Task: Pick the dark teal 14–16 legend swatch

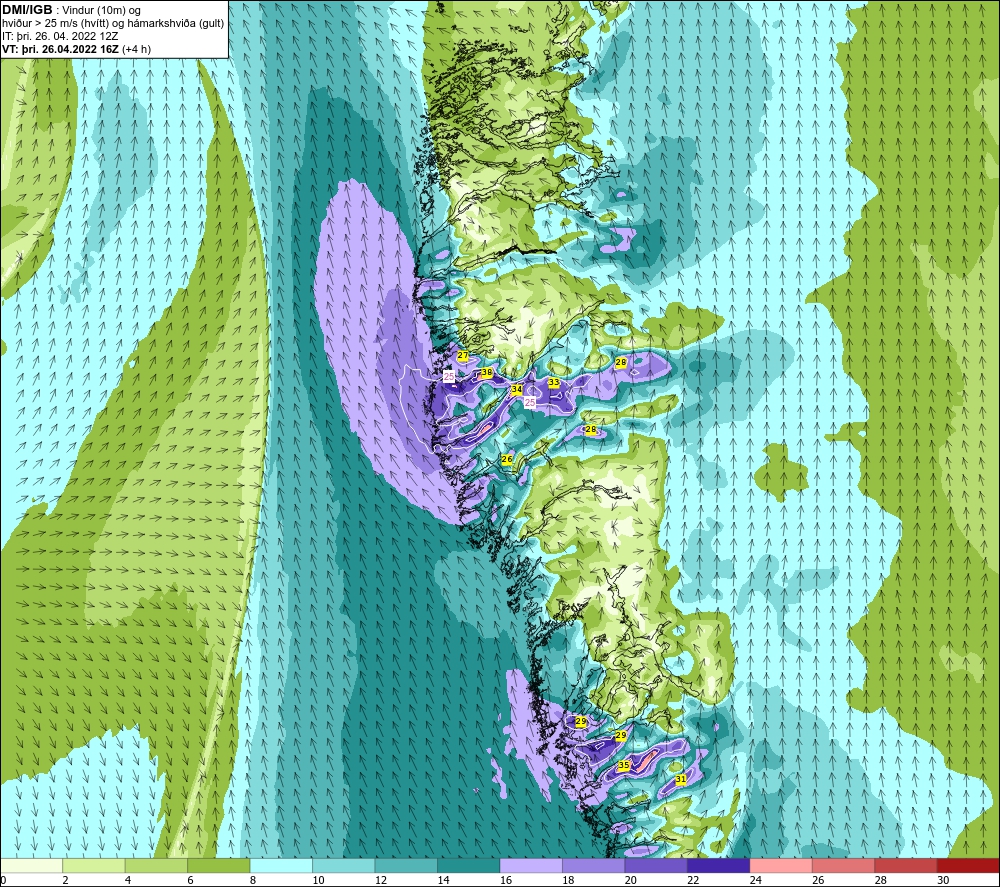Action: pos(469,865)
